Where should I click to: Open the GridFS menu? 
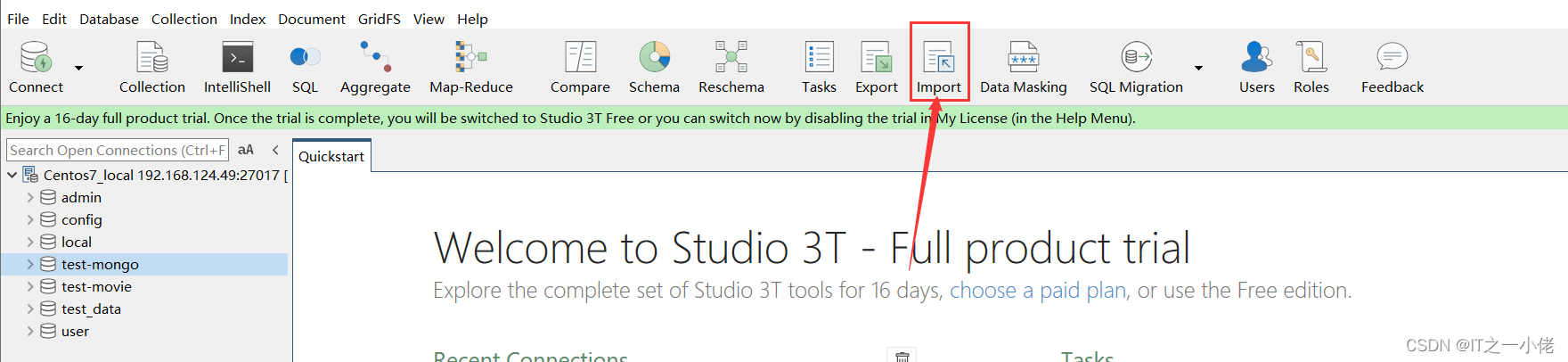click(380, 19)
